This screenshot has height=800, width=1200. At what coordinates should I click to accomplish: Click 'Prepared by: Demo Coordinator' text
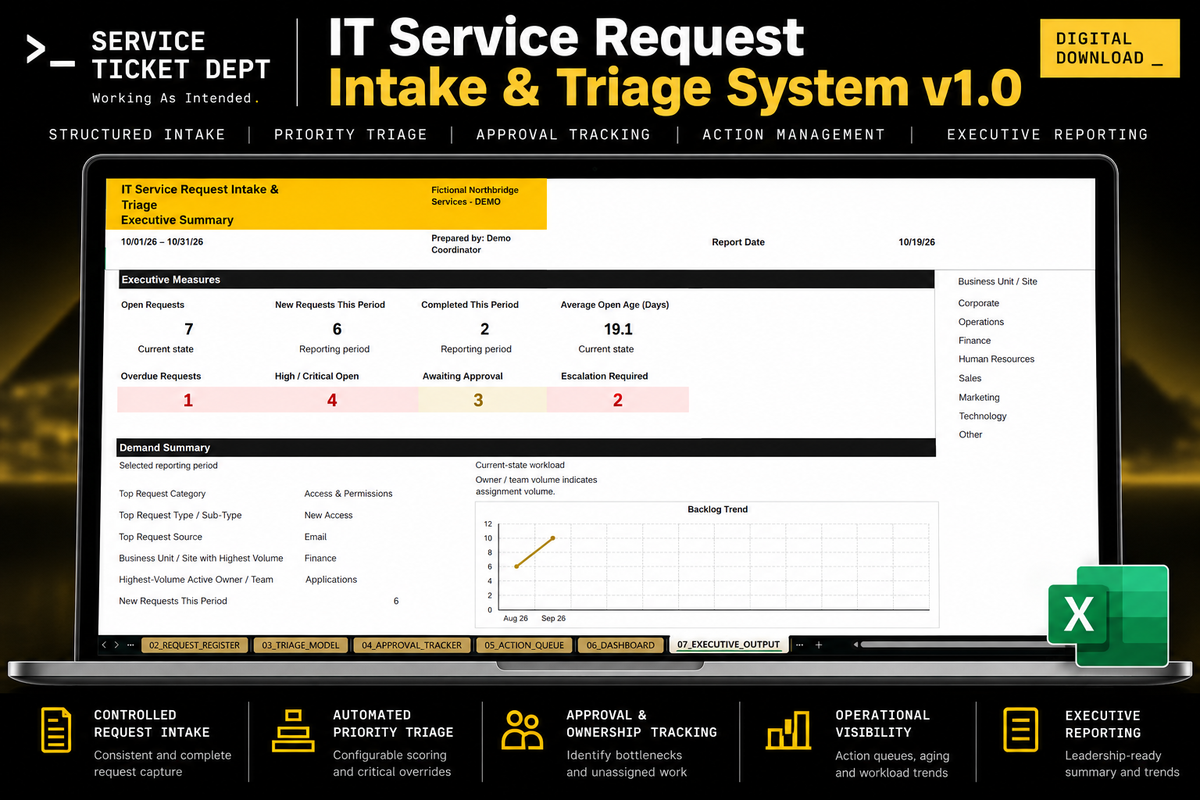(x=470, y=244)
